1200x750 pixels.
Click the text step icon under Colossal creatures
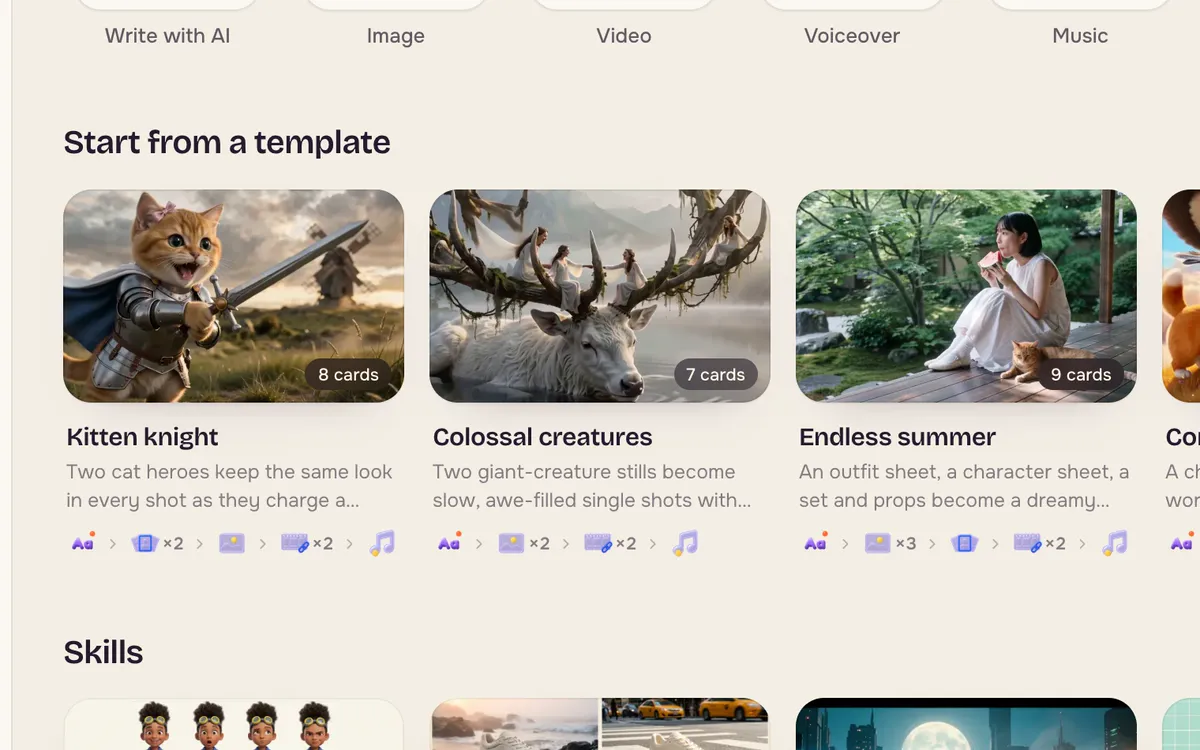[x=449, y=543]
